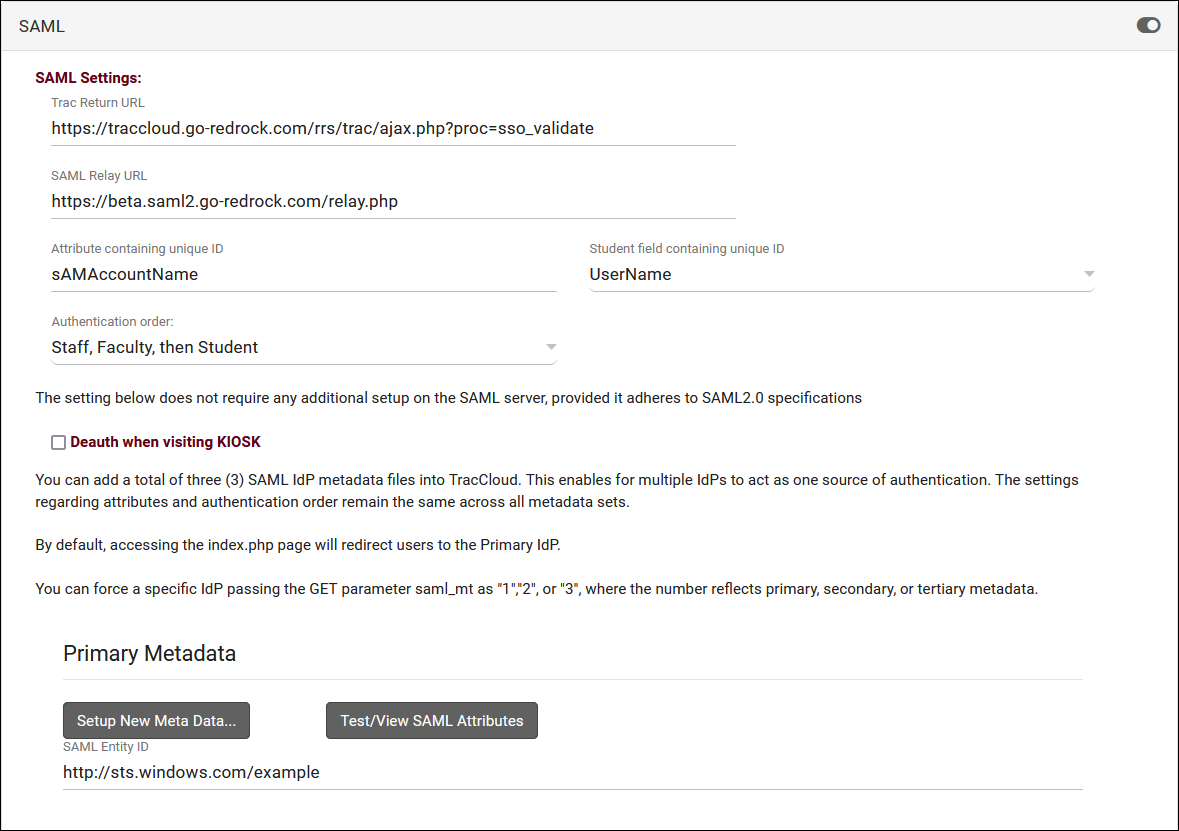Click the SAML panel header title
1179x831 pixels.
(x=42, y=27)
